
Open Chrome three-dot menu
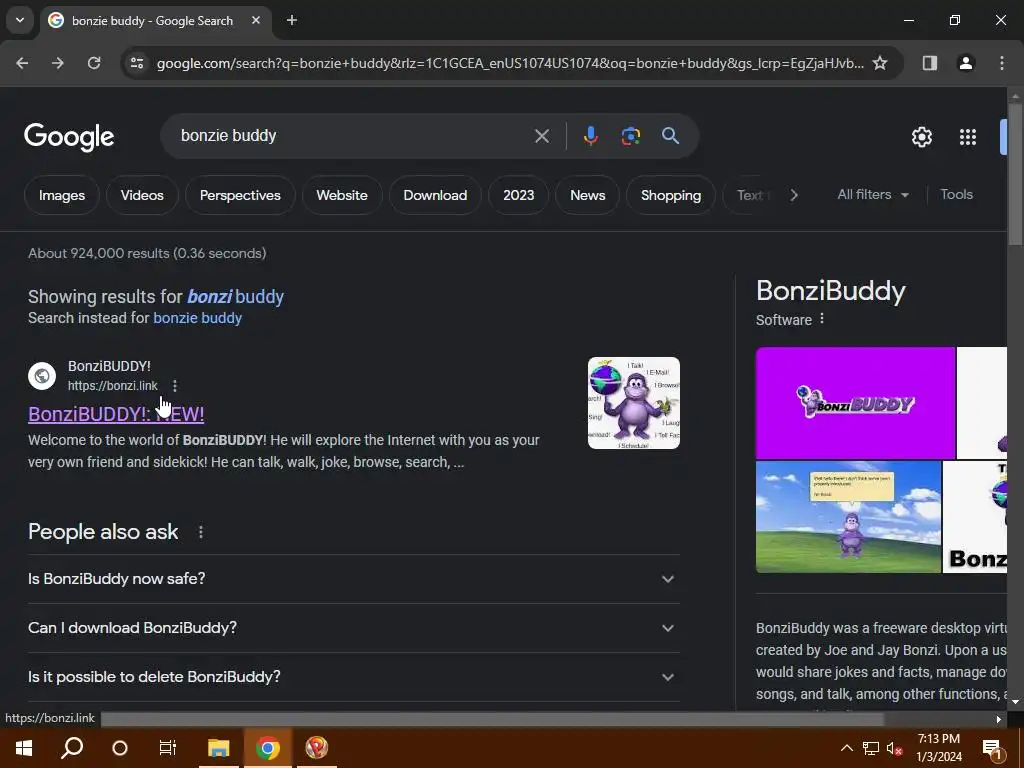(x=1002, y=63)
